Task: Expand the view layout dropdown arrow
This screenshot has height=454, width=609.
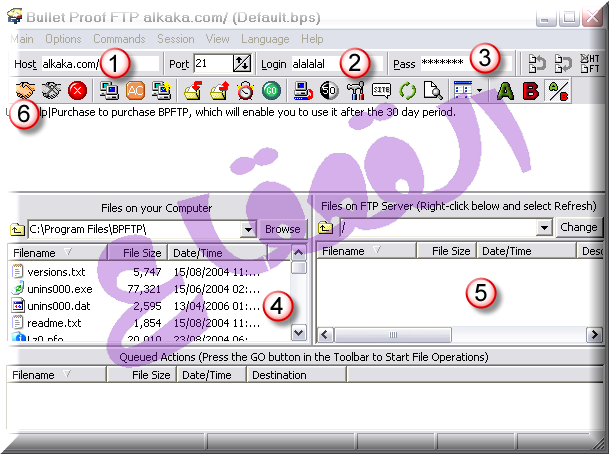Action: click(480, 90)
